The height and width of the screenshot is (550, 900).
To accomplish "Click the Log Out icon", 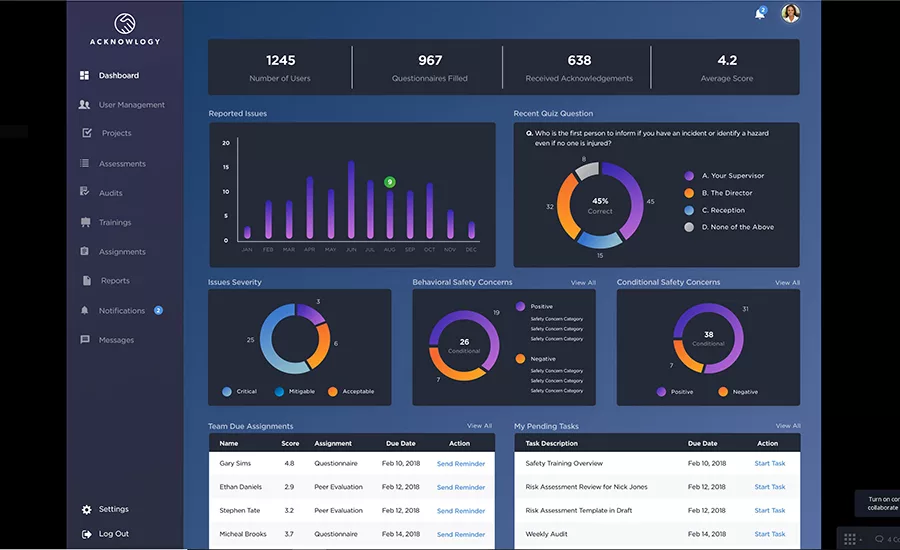I will pyautogui.click(x=86, y=534).
